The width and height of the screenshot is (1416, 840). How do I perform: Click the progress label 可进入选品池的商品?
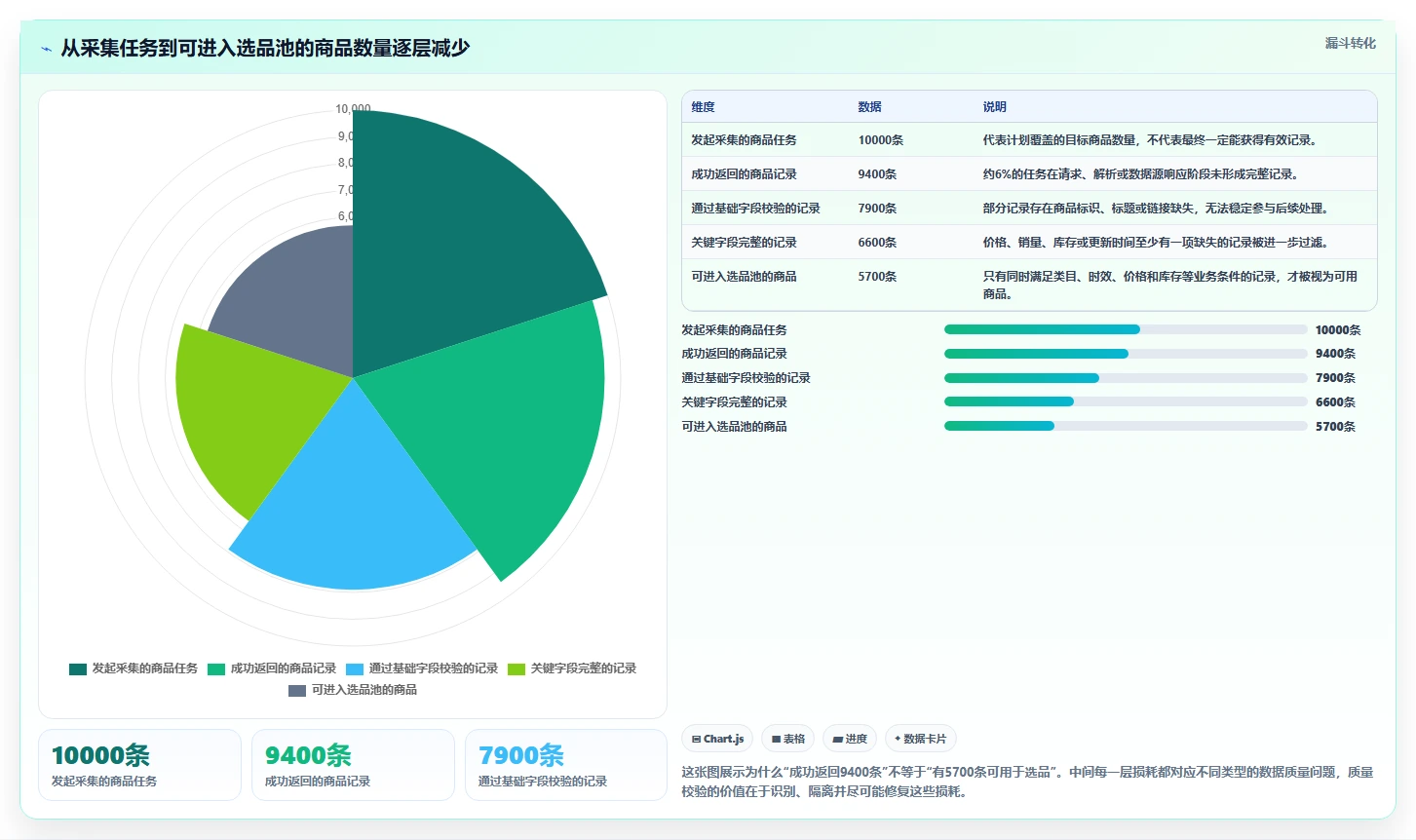(x=734, y=427)
